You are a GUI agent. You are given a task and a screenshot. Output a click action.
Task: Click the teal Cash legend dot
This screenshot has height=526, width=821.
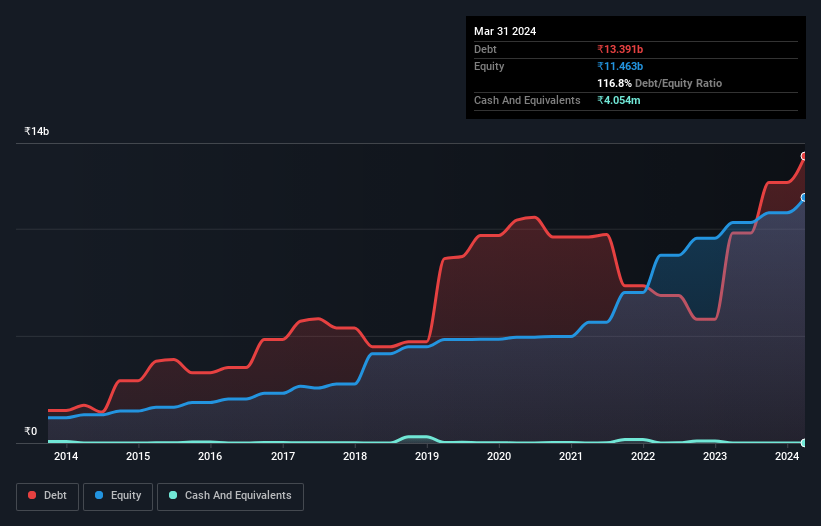[x=173, y=495]
